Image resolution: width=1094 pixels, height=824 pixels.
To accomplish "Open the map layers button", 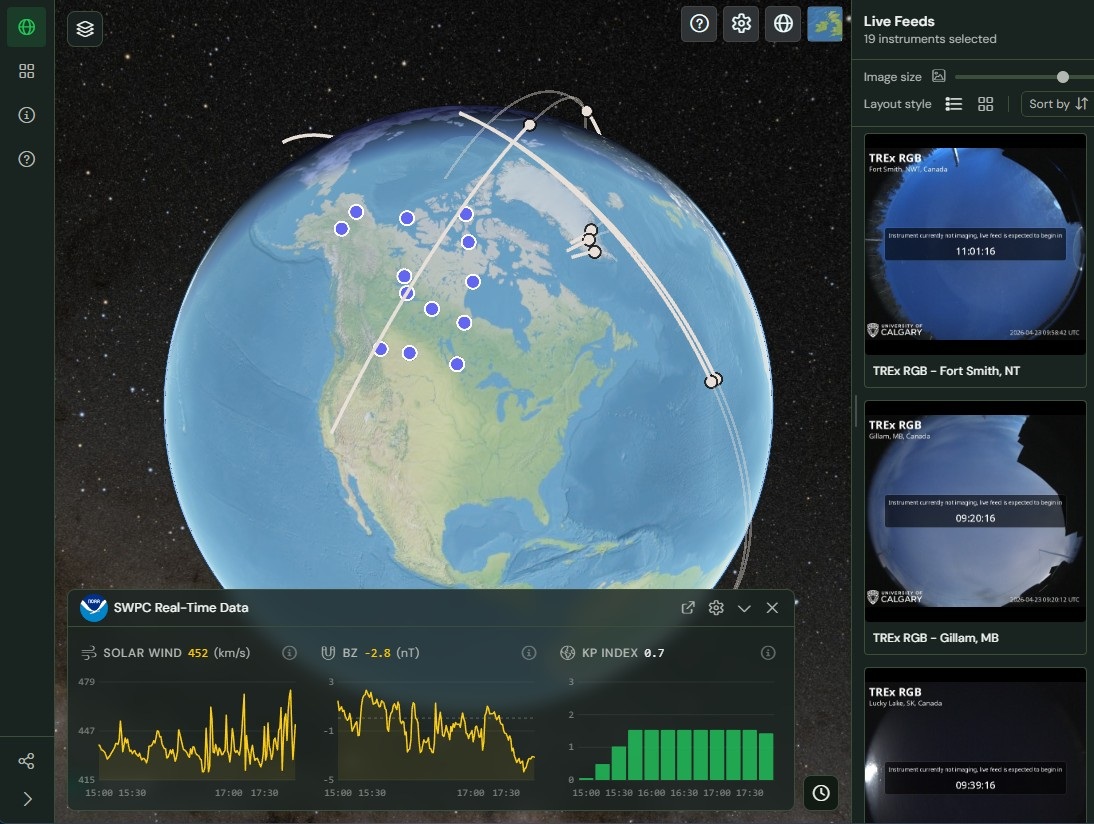I will coord(85,29).
